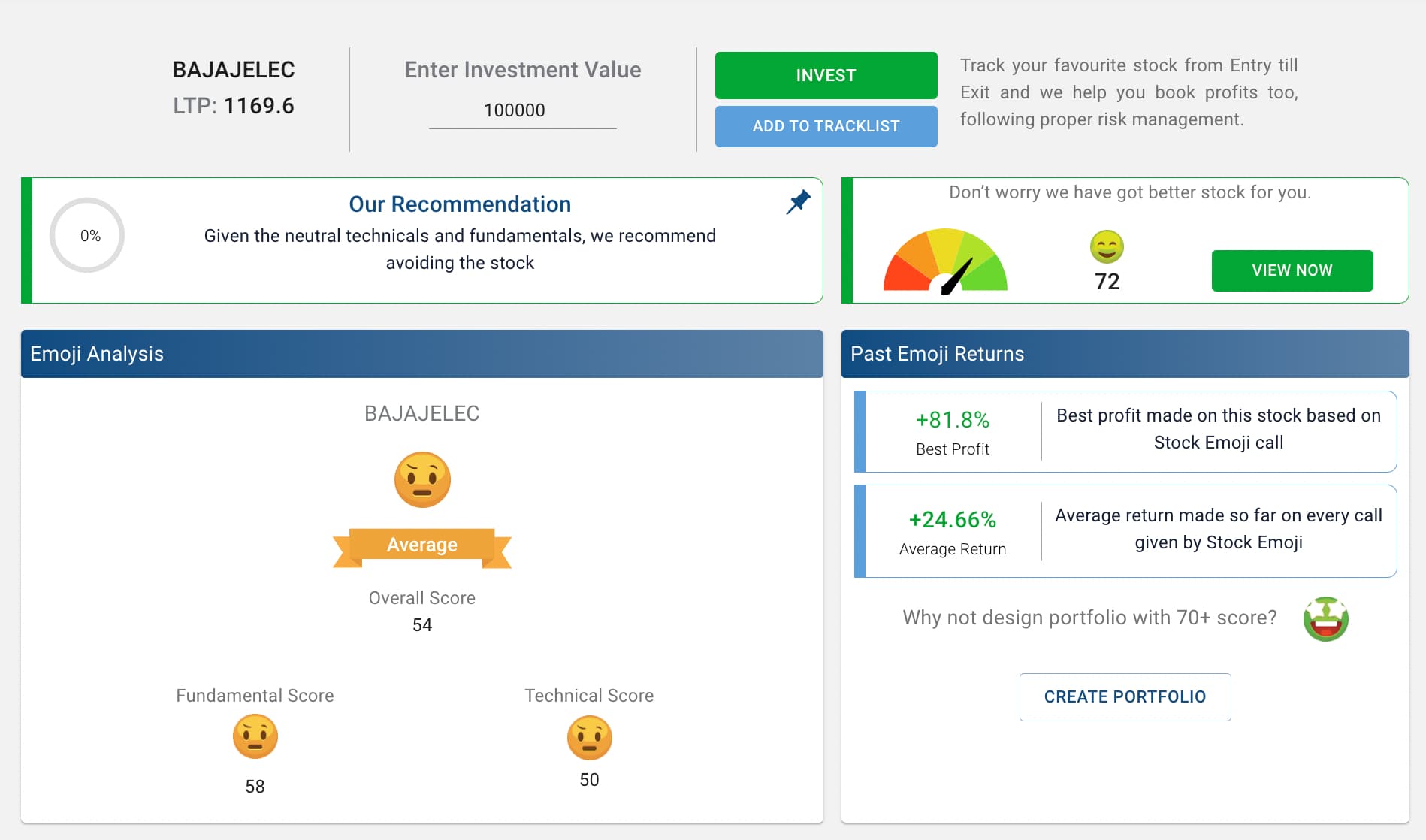This screenshot has height=840, width=1426.
Task: Click the Technical Score value 50
Action: (x=590, y=780)
